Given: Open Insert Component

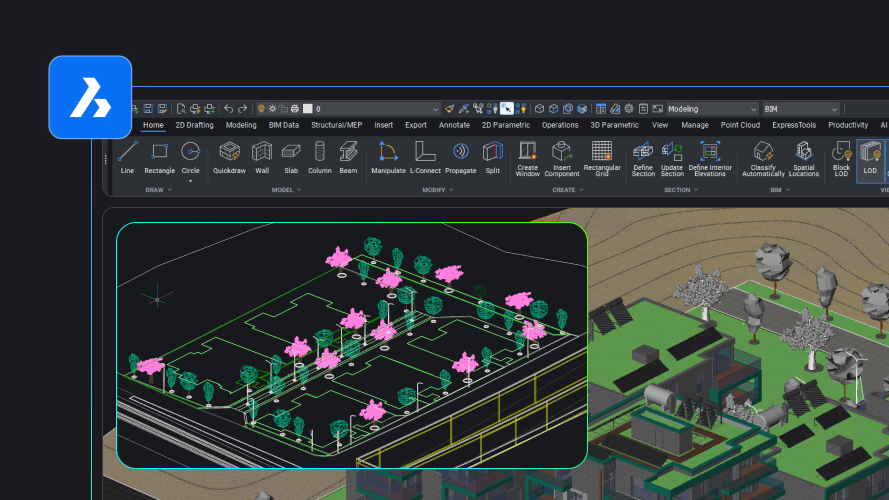Looking at the screenshot, I should click(561, 159).
